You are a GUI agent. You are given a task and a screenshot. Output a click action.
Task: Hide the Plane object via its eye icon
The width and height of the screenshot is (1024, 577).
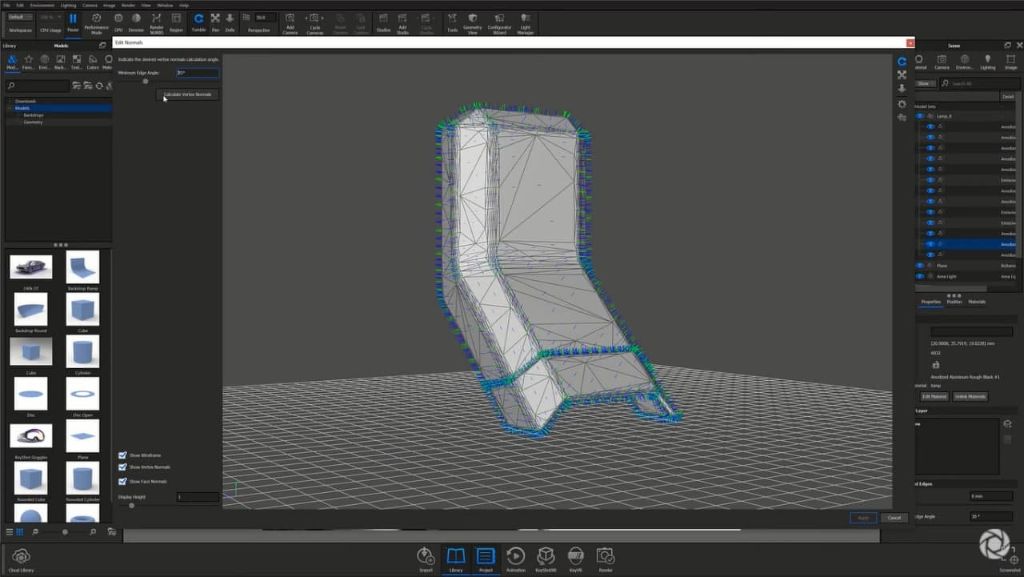pos(920,265)
